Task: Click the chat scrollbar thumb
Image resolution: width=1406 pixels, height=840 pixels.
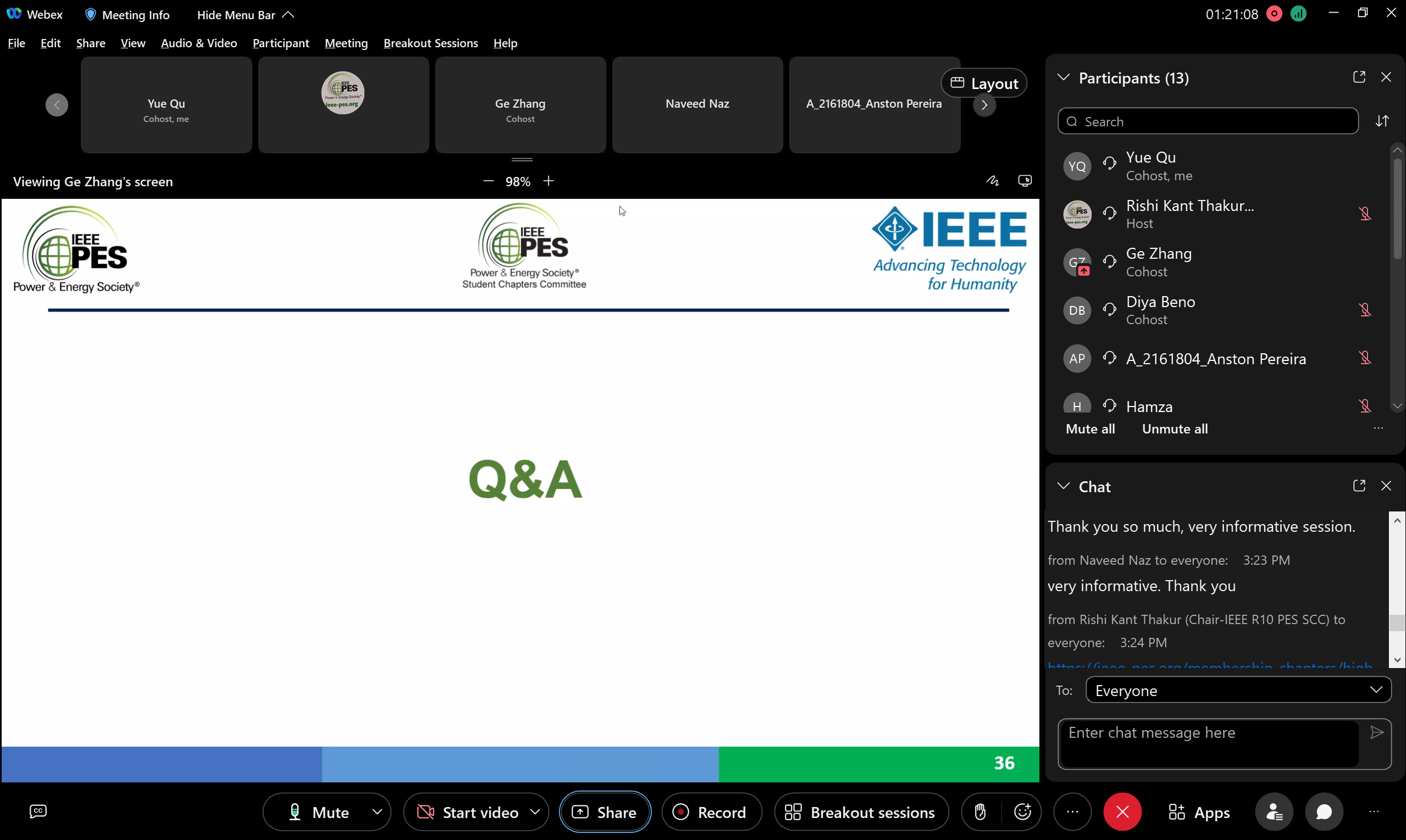Action: click(x=1397, y=622)
